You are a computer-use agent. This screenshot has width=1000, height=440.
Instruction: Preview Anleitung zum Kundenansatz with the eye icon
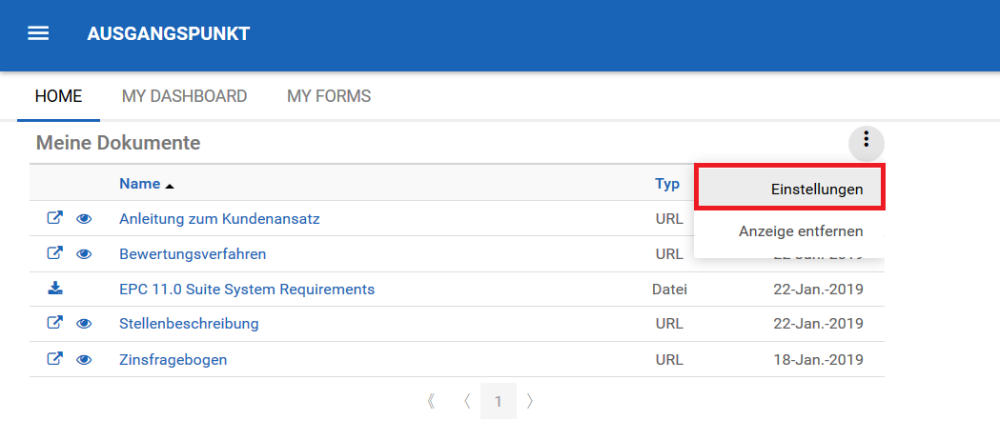[84, 219]
